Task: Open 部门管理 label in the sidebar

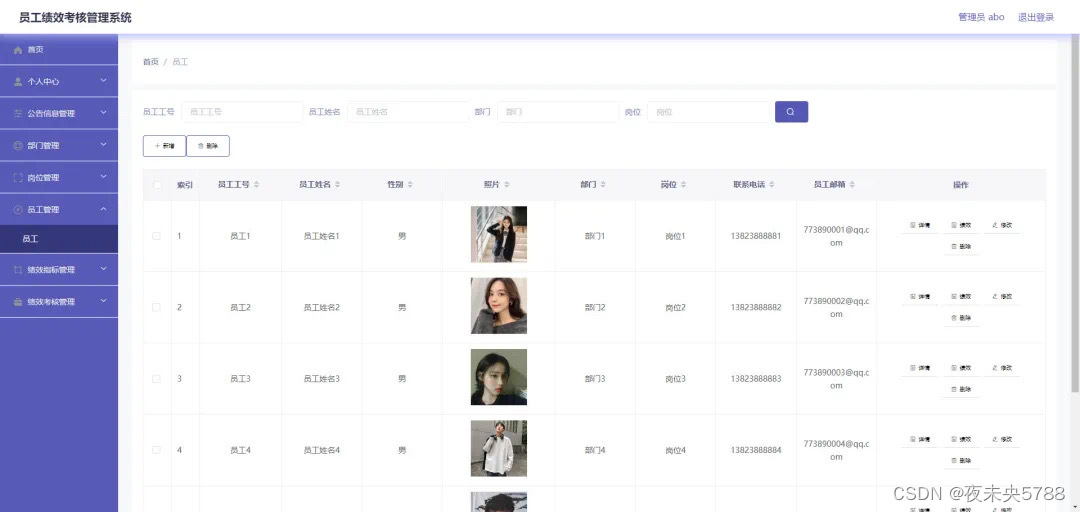Action: point(43,145)
